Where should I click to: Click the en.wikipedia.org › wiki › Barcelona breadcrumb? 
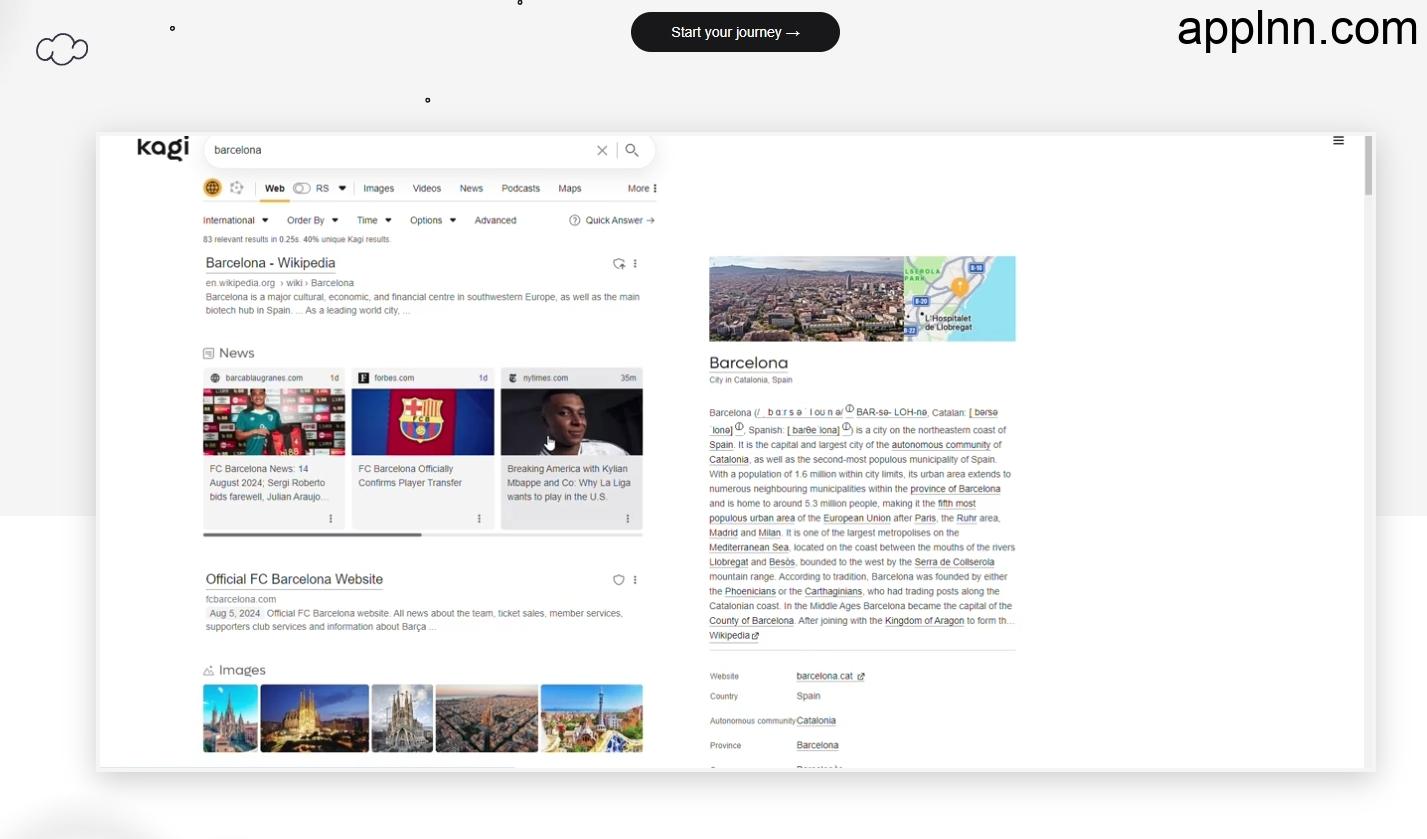point(279,283)
